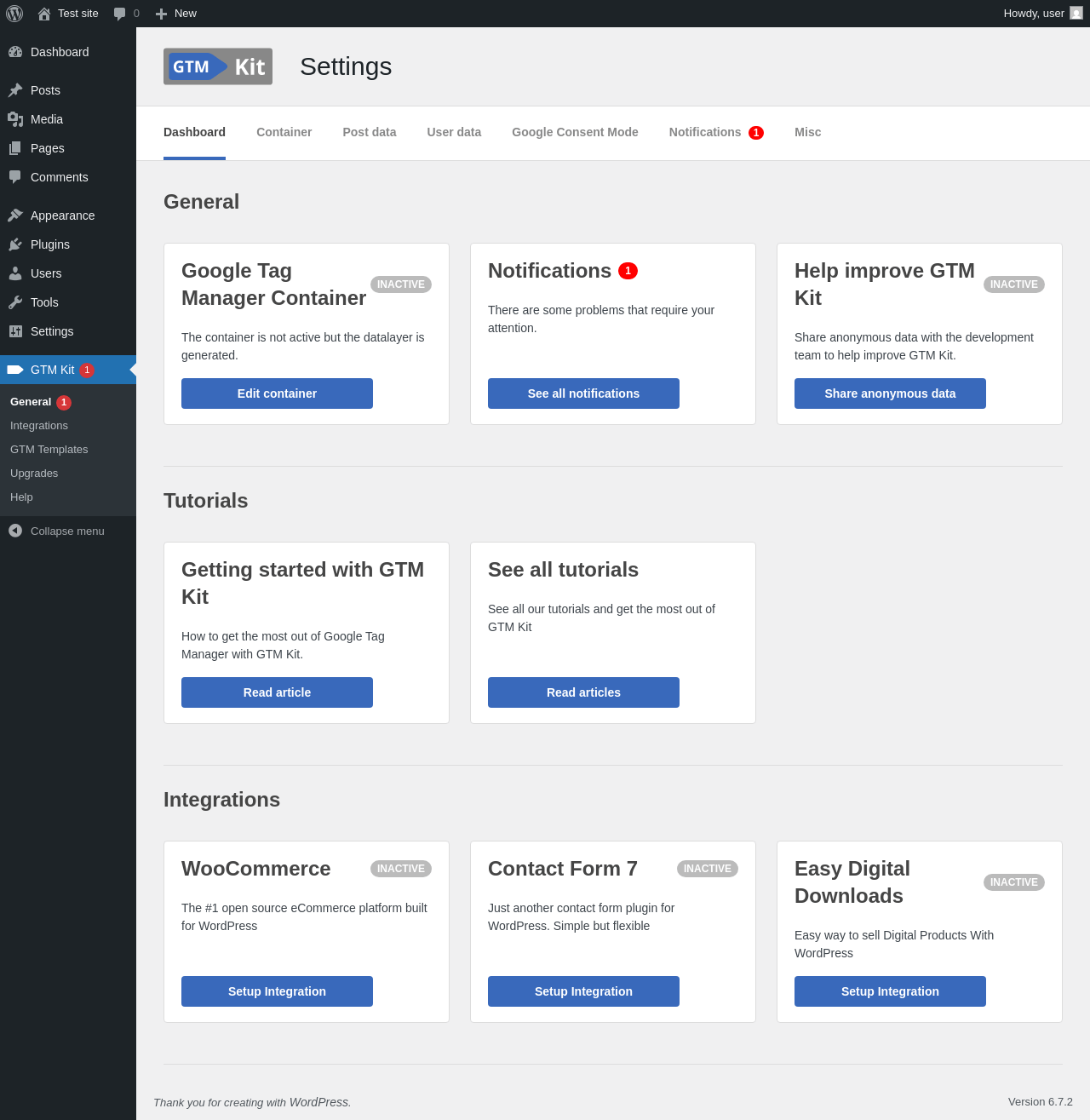This screenshot has width=1090, height=1120.
Task: Click the Pages icon in the sidebar
Action: pyautogui.click(x=15, y=148)
